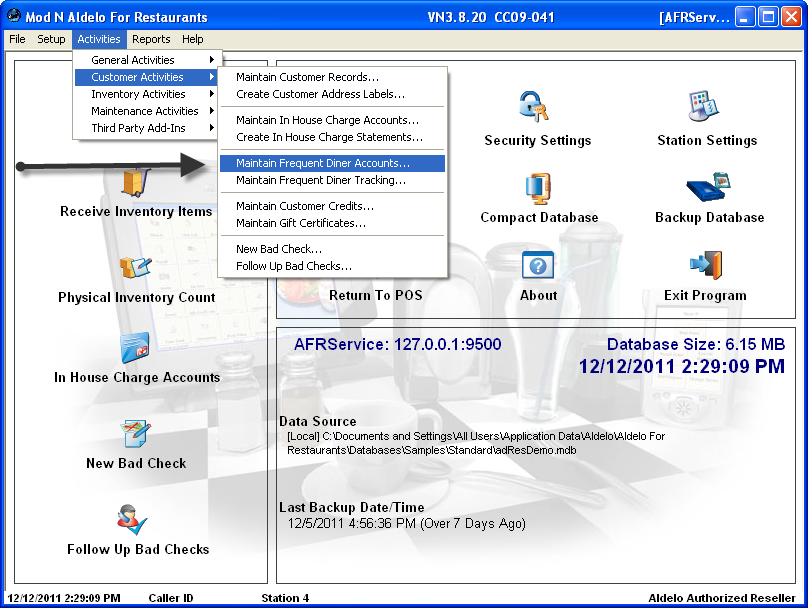808x608 pixels.
Task: Open the Setup menu
Action: (x=51, y=39)
